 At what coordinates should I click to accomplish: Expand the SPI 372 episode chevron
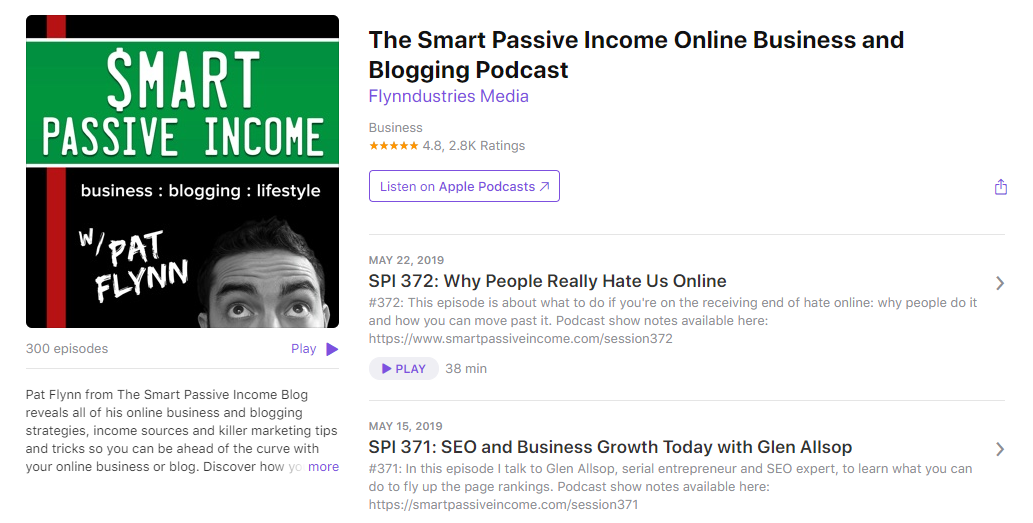tap(1000, 283)
